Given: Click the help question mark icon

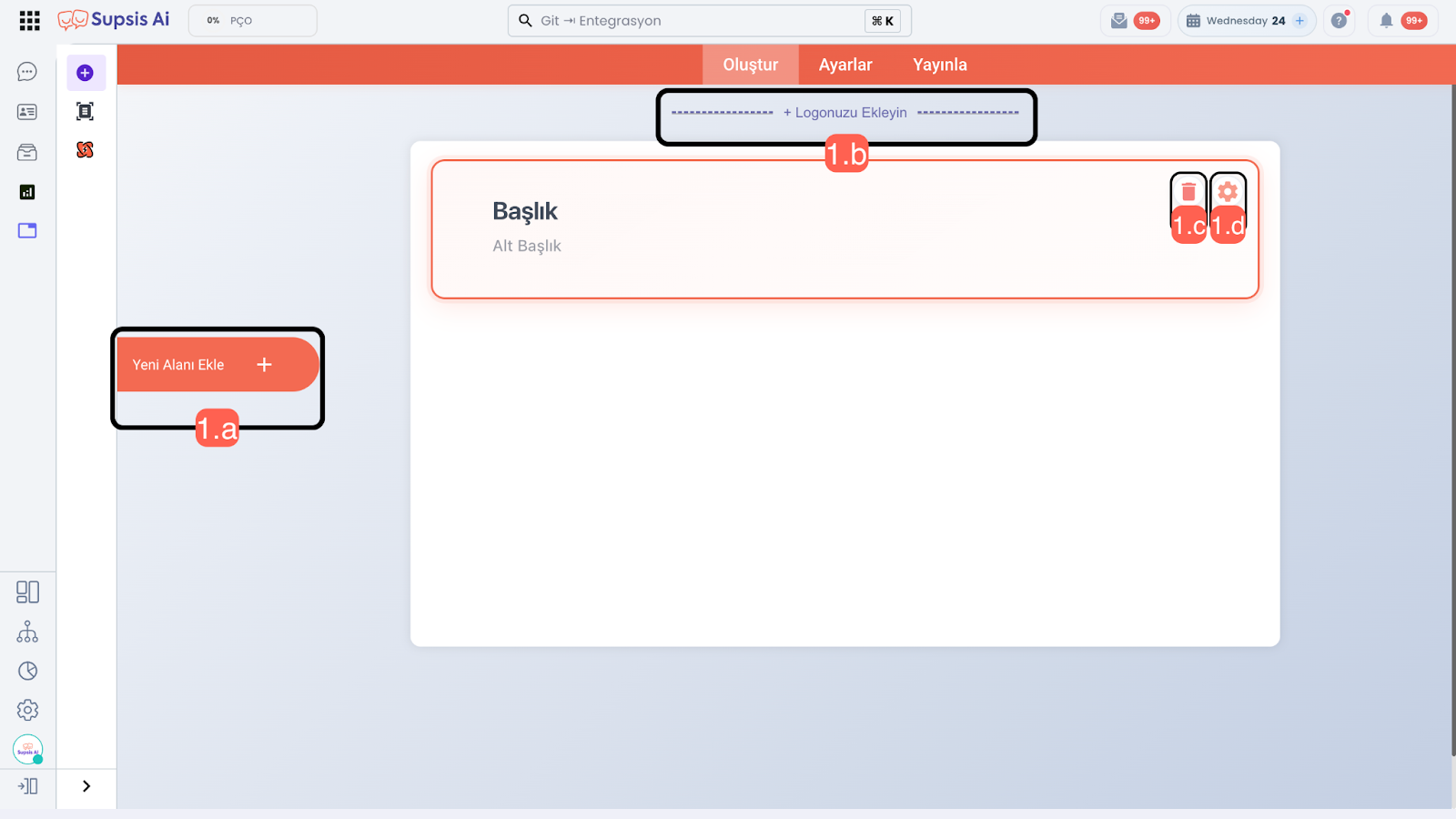Looking at the screenshot, I should [x=1339, y=21].
